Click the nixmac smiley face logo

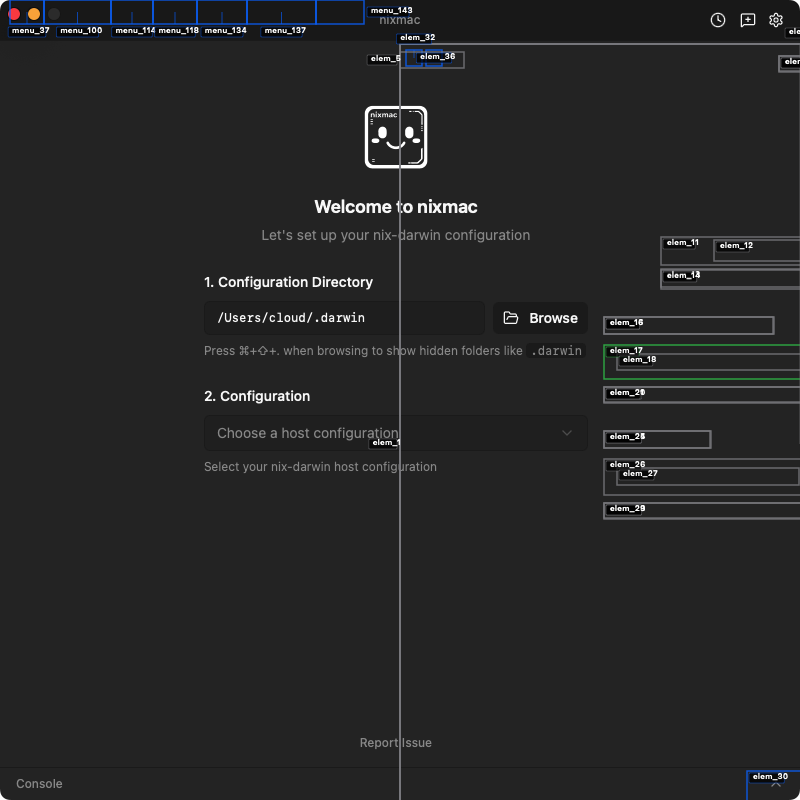pyautogui.click(x=396, y=137)
